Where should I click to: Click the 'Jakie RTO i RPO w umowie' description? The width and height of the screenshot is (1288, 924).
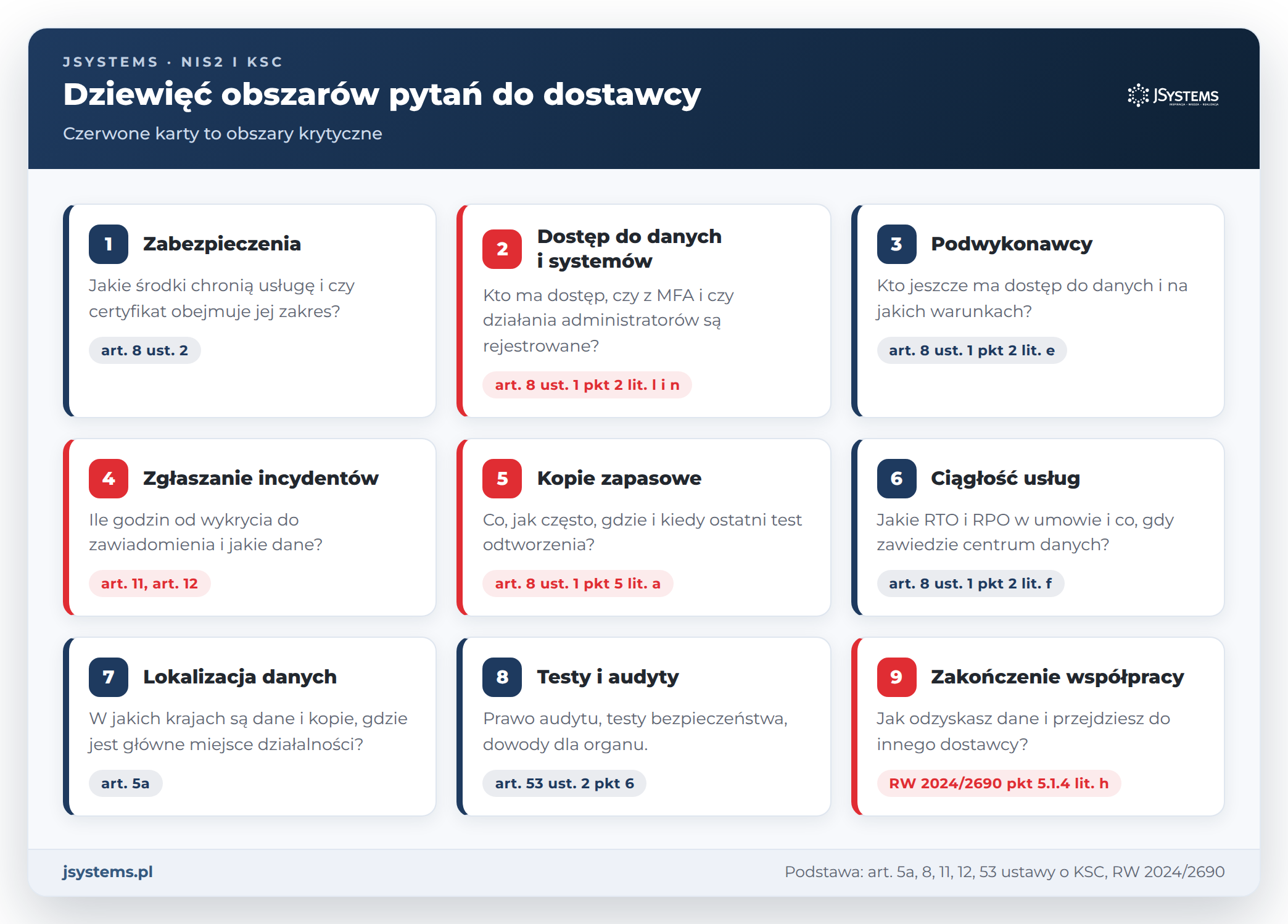pos(1025,532)
